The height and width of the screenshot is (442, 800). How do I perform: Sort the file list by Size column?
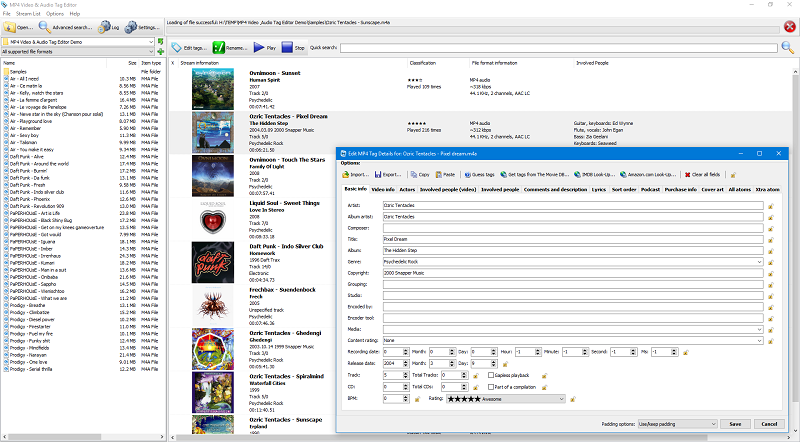click(x=122, y=63)
